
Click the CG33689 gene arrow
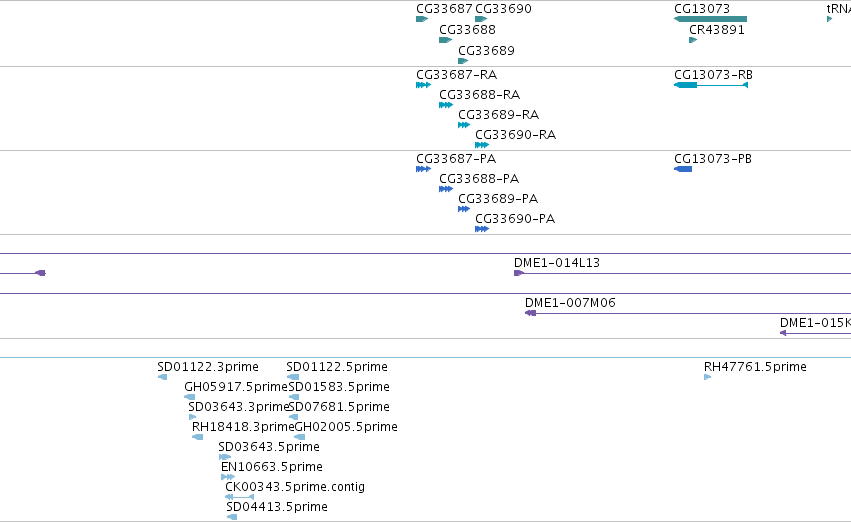point(463,61)
